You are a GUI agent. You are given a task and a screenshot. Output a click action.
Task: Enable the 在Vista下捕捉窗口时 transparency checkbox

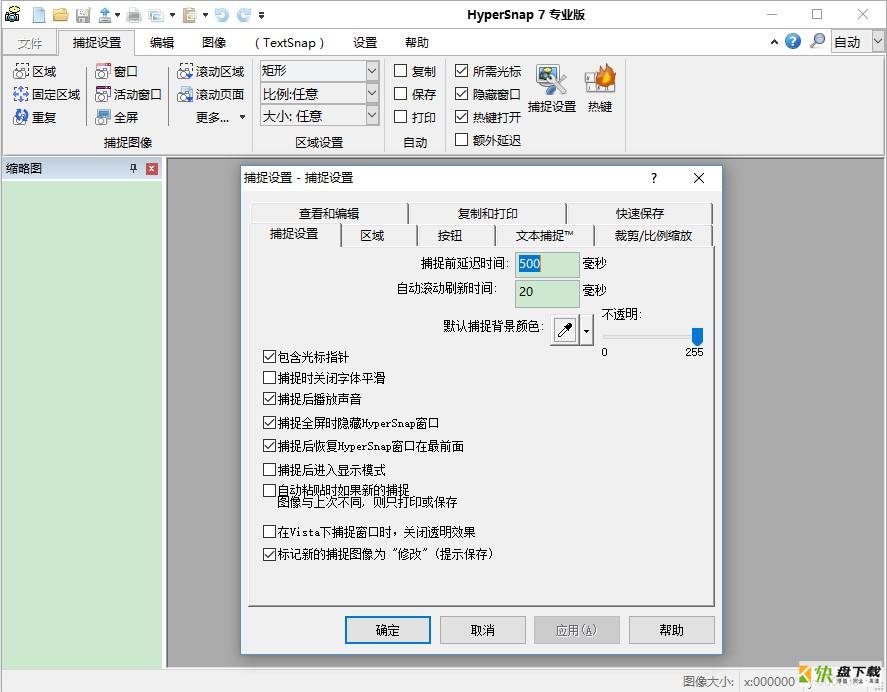(269, 532)
